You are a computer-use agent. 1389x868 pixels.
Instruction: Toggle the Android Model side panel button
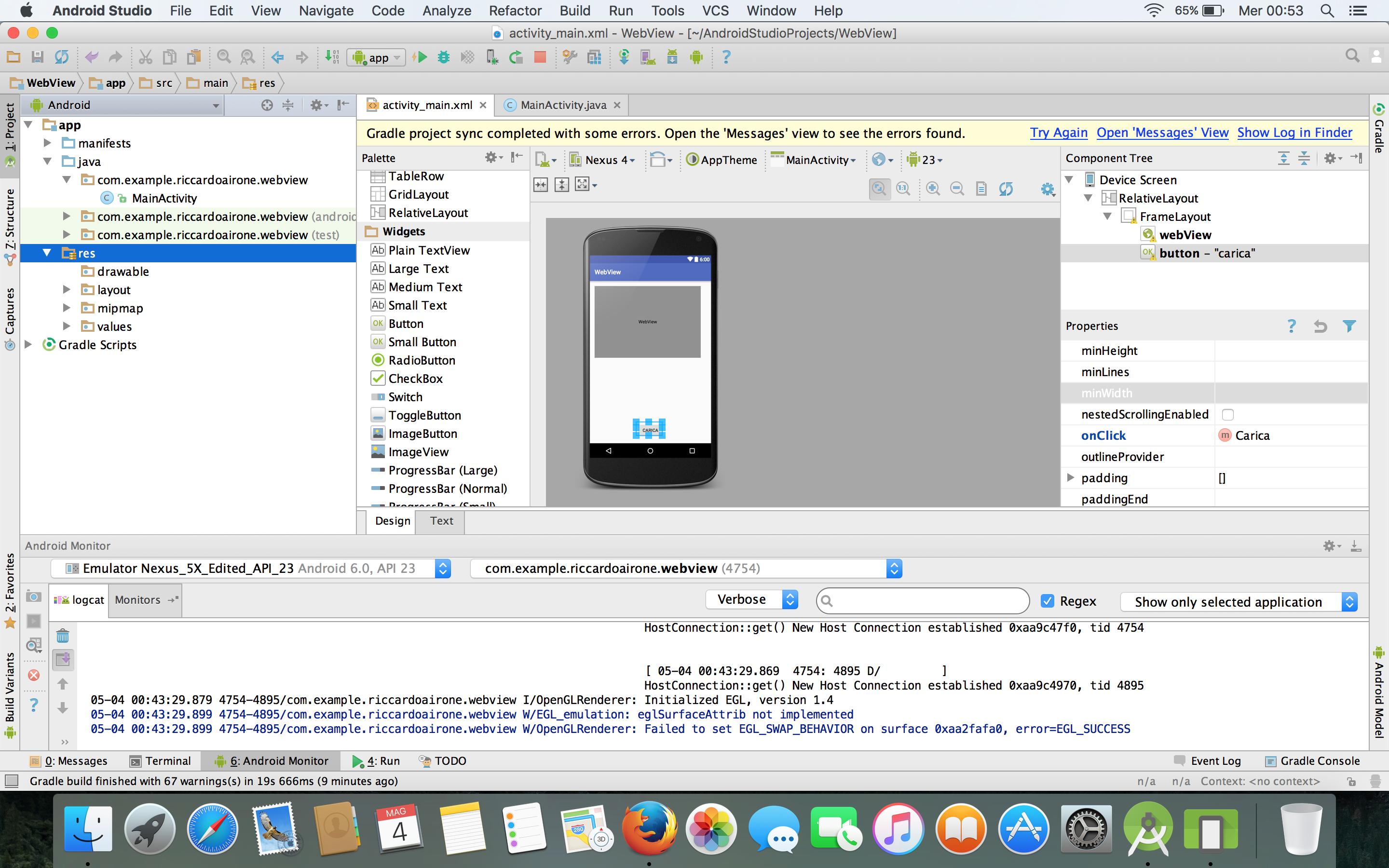pos(1379,692)
